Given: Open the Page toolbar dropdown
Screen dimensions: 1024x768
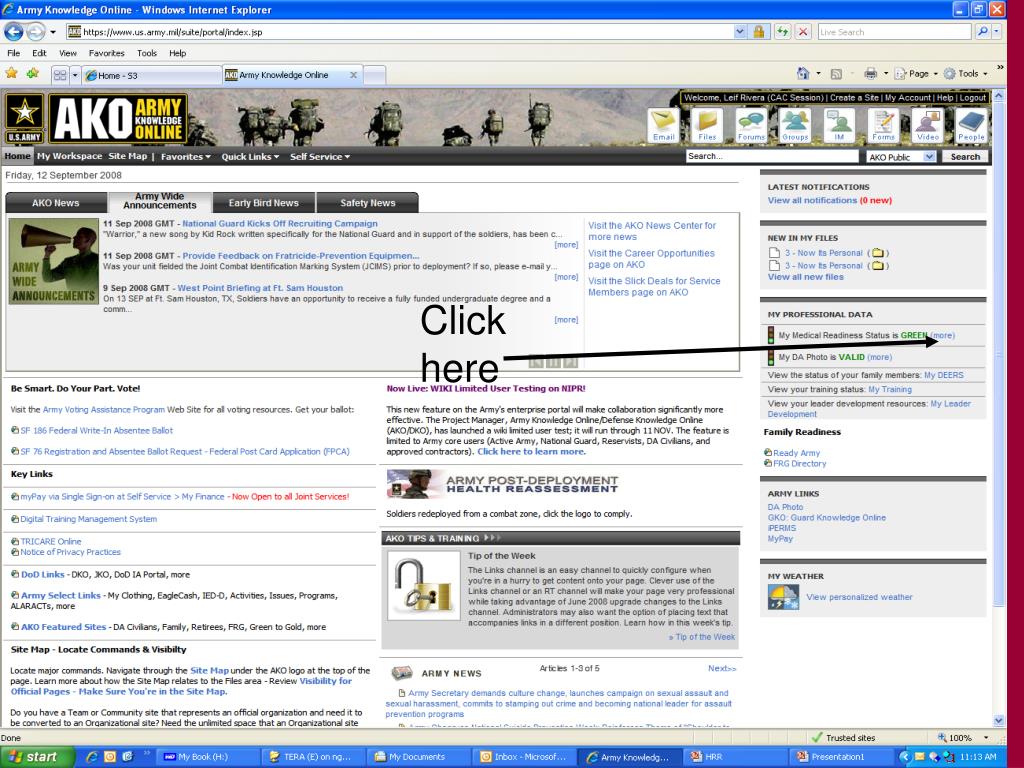Looking at the screenshot, I should [x=916, y=74].
